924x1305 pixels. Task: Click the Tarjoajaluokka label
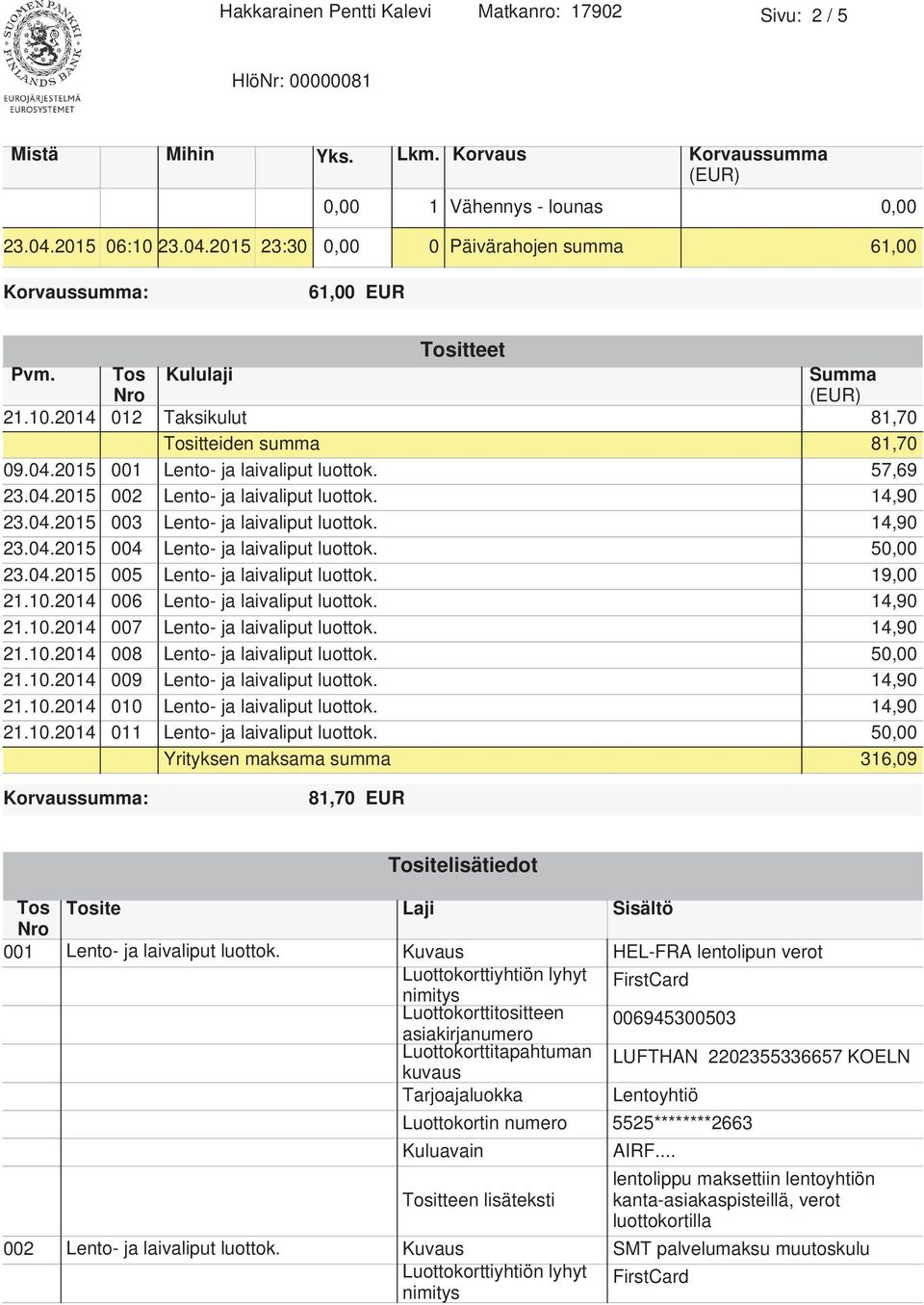[462, 1095]
